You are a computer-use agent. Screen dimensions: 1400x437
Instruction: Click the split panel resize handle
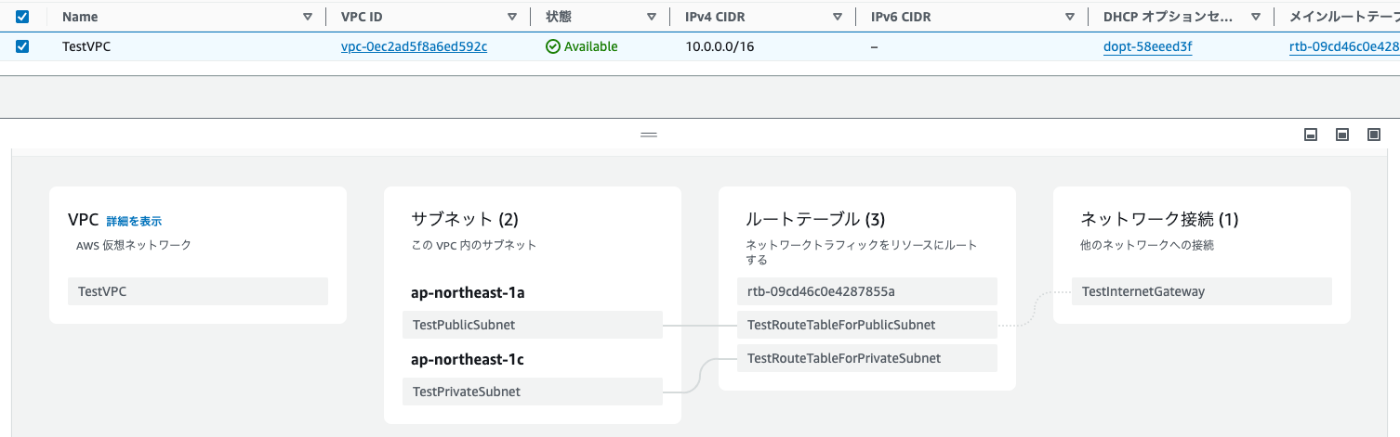tap(649, 134)
